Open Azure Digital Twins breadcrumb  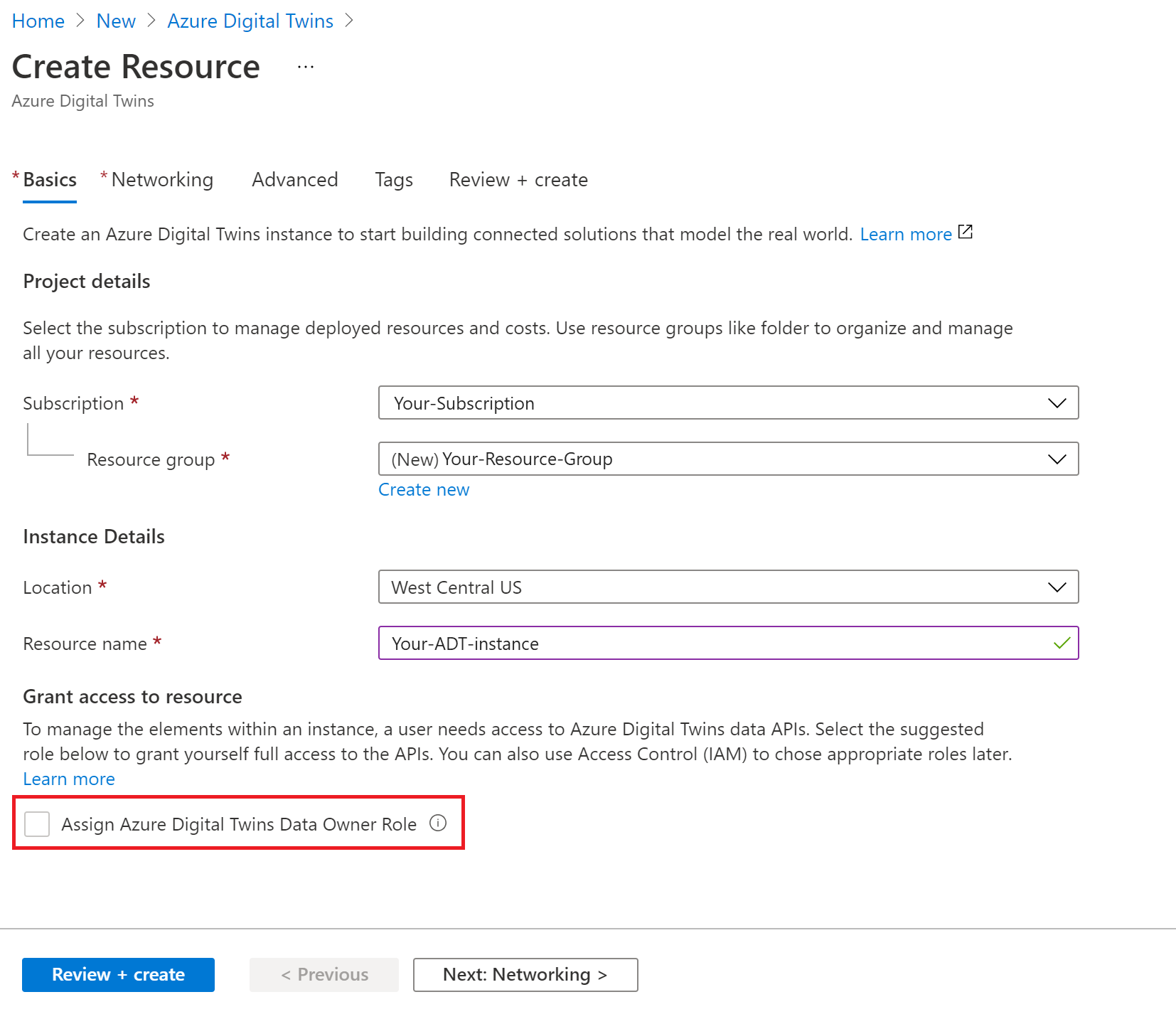pos(250,21)
